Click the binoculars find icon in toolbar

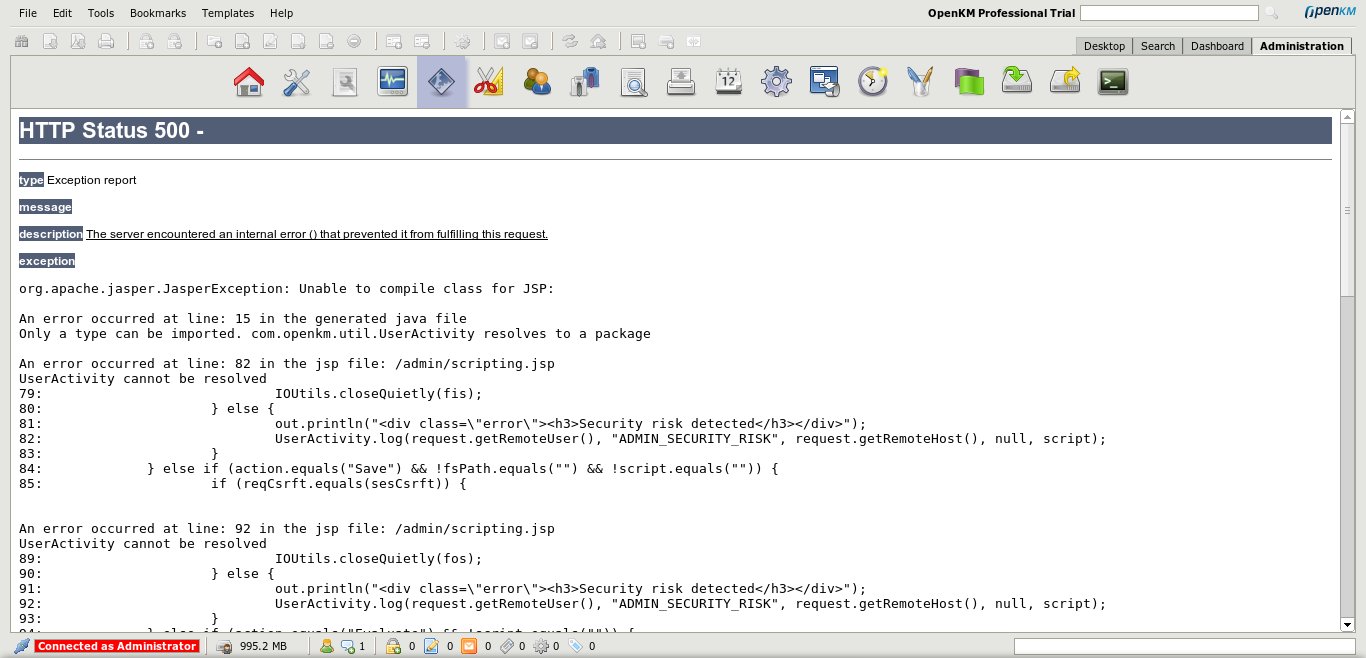tap(21, 42)
